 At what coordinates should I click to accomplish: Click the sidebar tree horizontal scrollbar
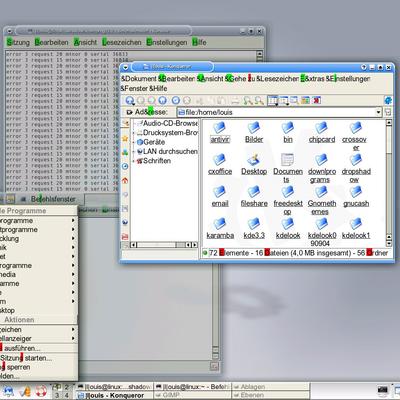165,245
